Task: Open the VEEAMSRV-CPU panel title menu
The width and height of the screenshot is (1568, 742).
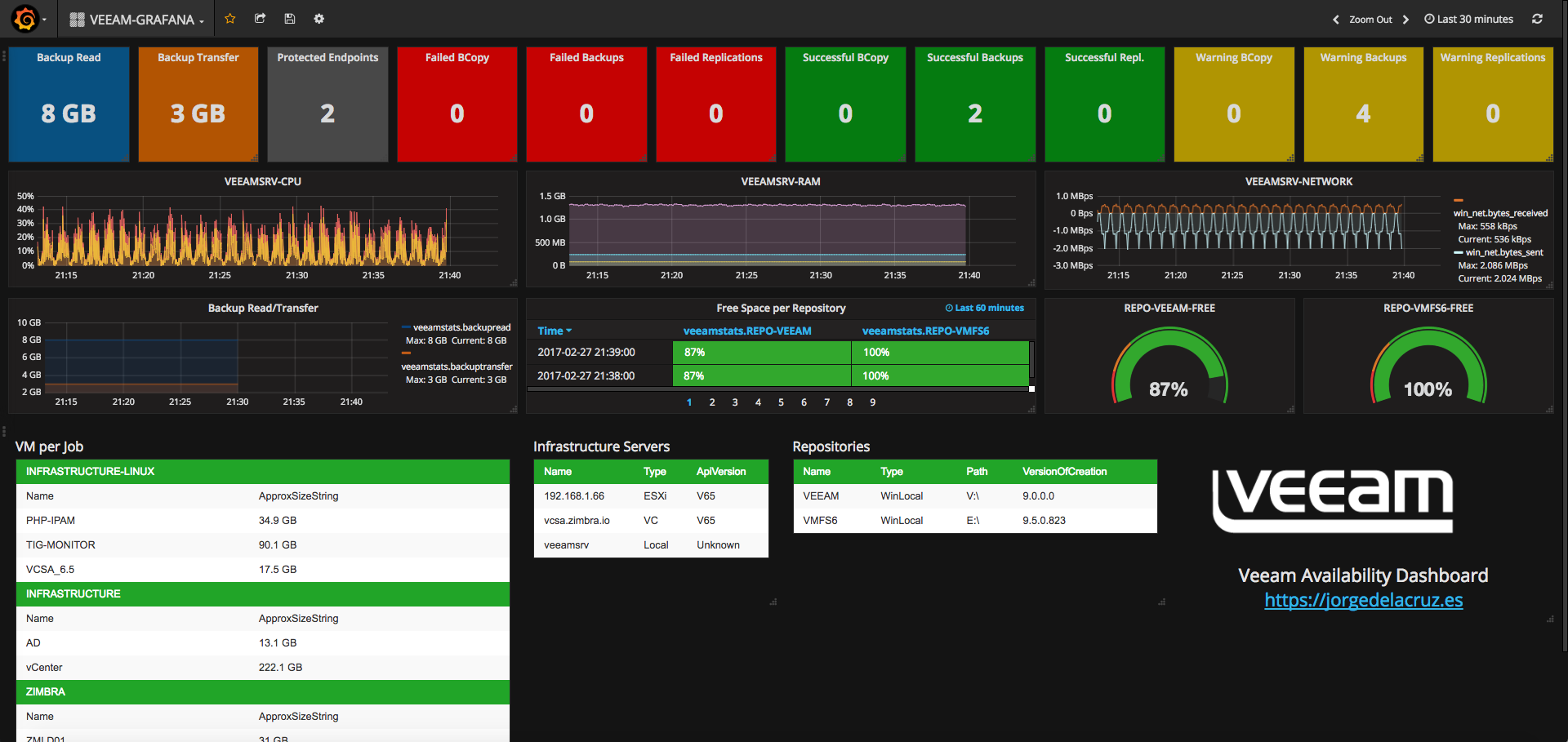Action: tap(262, 181)
